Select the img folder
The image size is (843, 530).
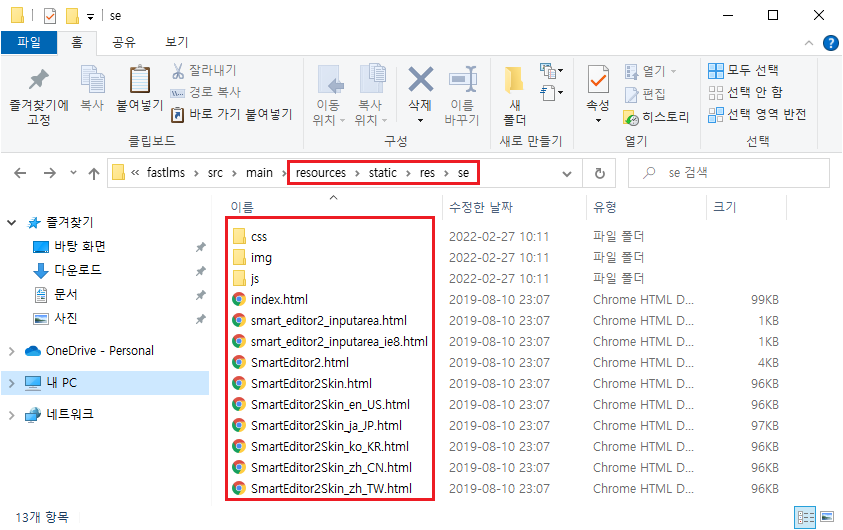[261, 257]
